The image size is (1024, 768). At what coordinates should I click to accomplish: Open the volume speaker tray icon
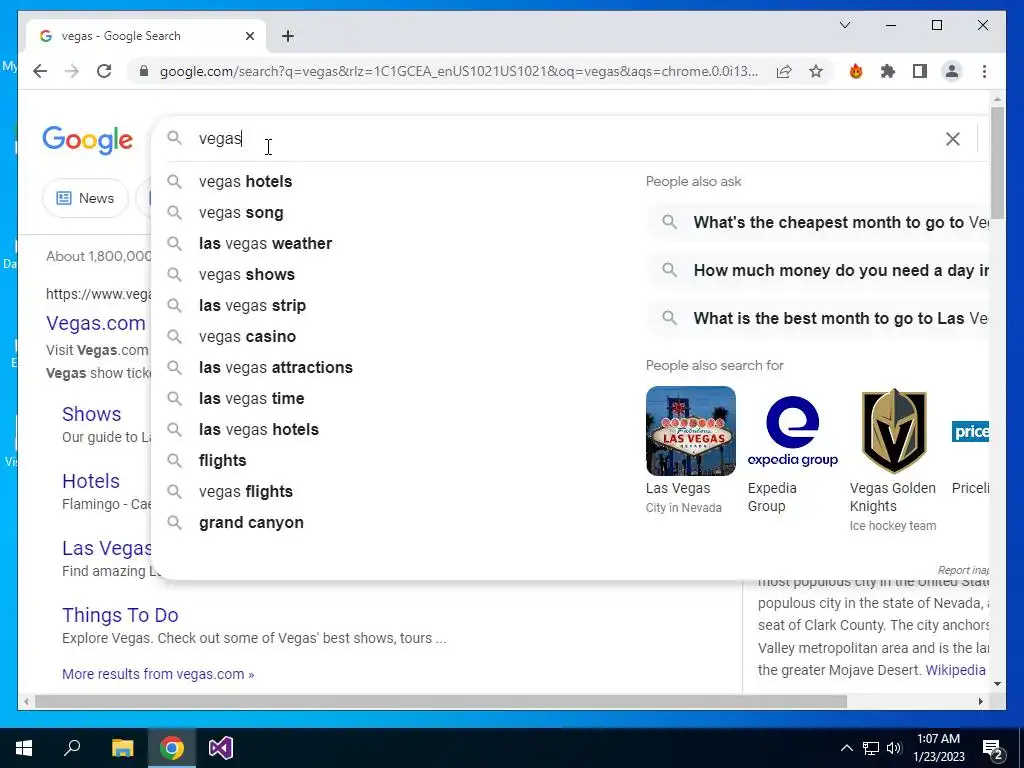pyautogui.click(x=894, y=748)
